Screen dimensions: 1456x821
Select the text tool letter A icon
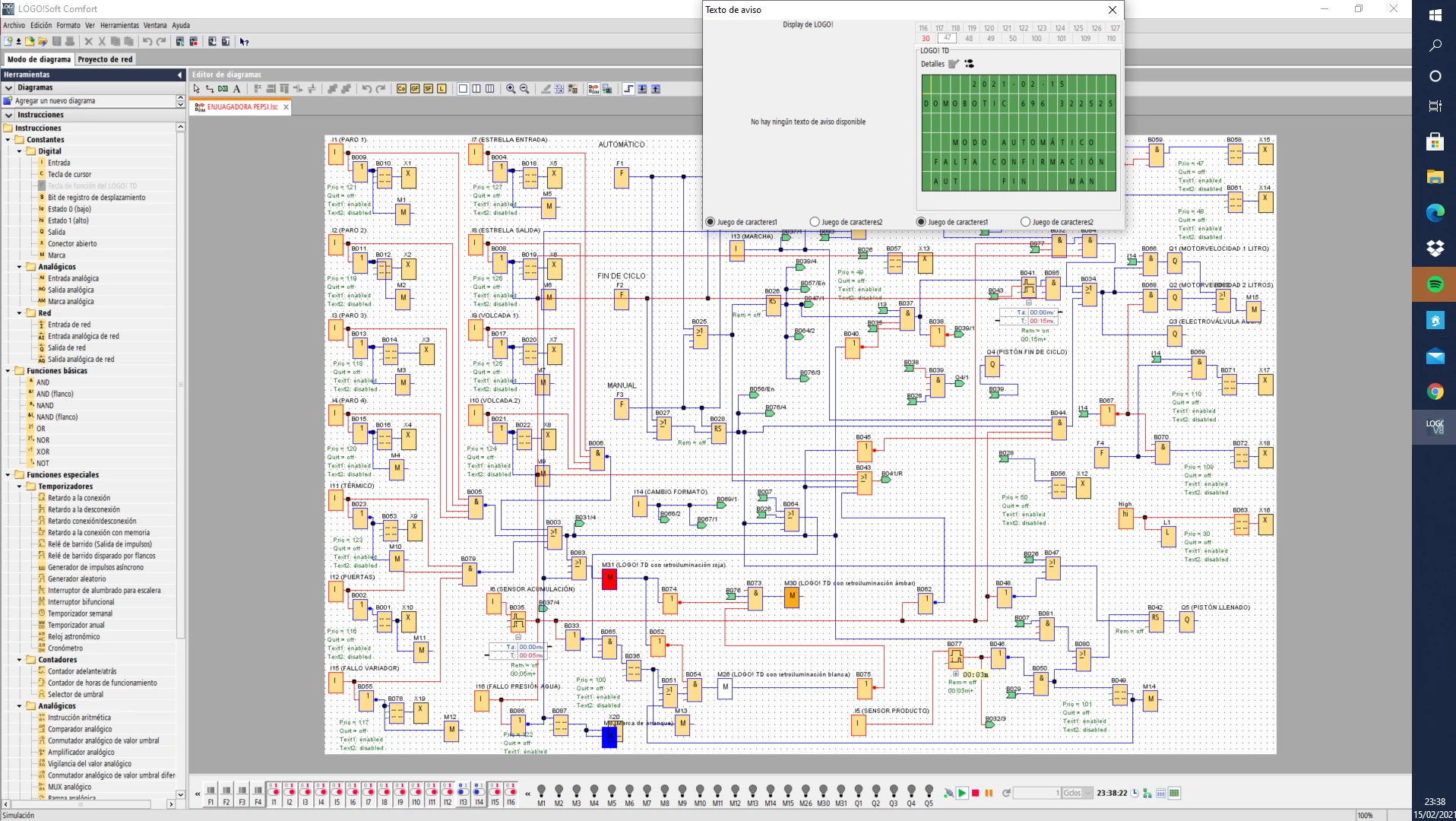tap(237, 89)
